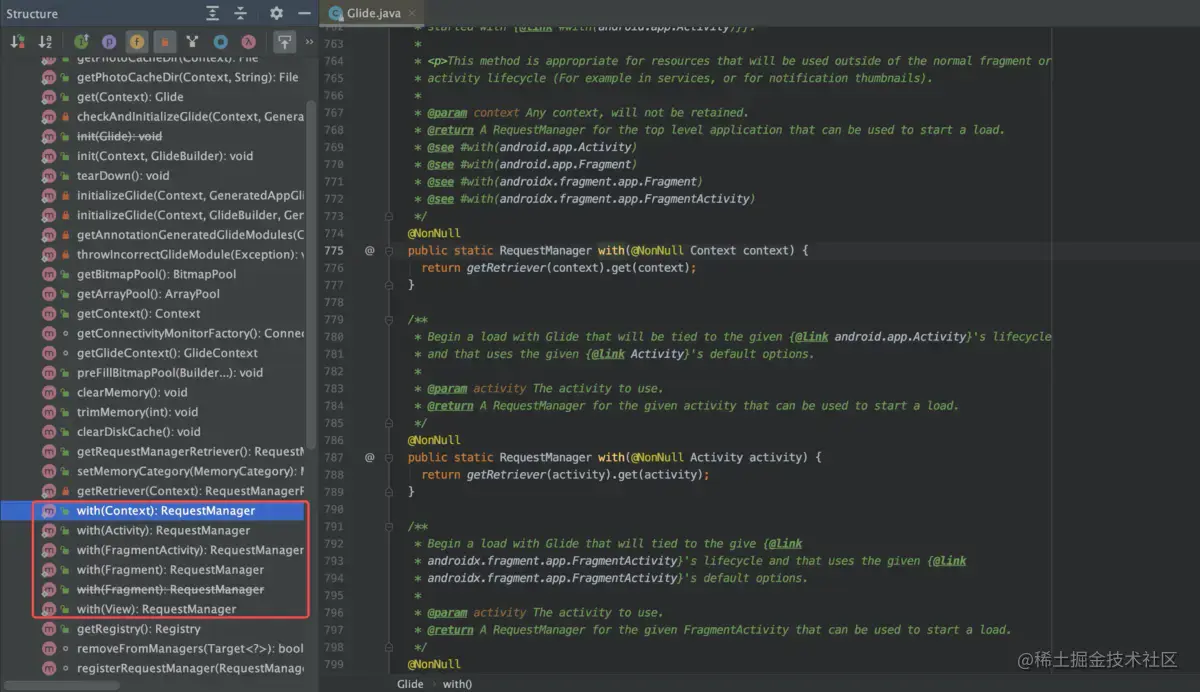Click method icon beside get(Context): Glide
Screen dimensions: 1200x692
49,97
